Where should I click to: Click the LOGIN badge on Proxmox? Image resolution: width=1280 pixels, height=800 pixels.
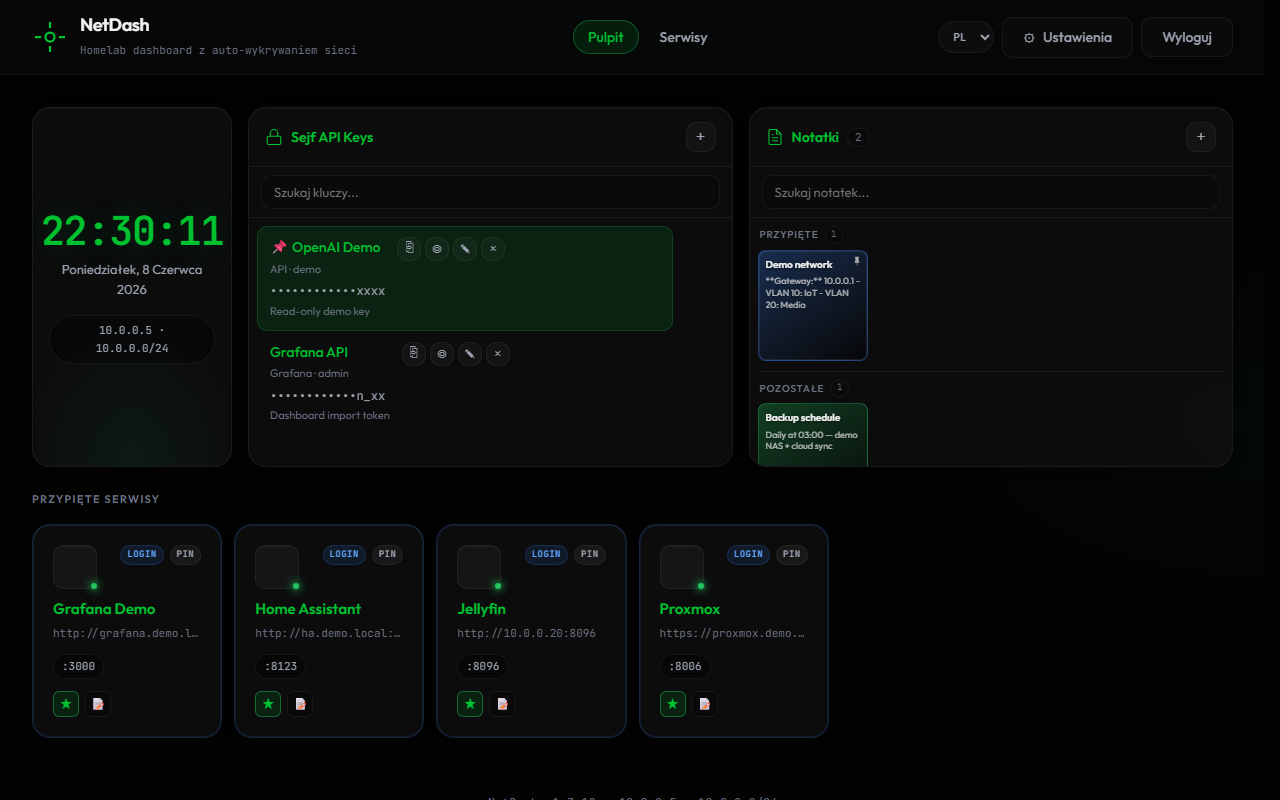(x=749, y=554)
